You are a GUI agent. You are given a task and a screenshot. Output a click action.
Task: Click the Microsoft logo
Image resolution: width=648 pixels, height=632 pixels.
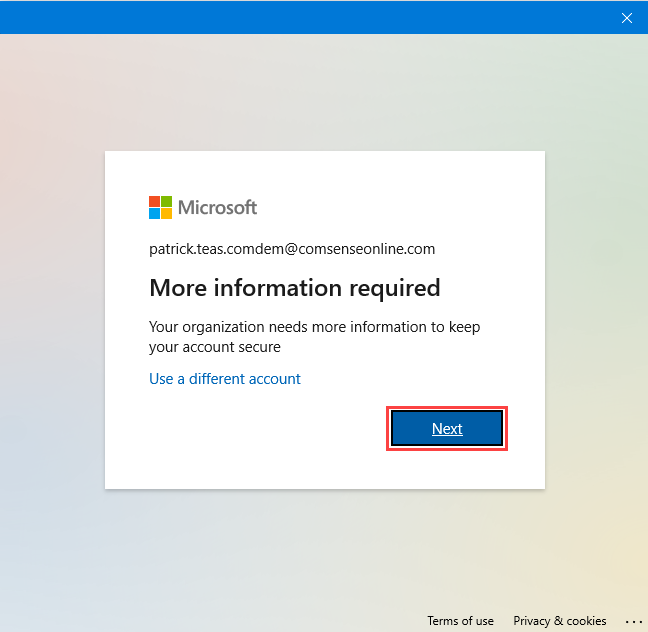(203, 207)
